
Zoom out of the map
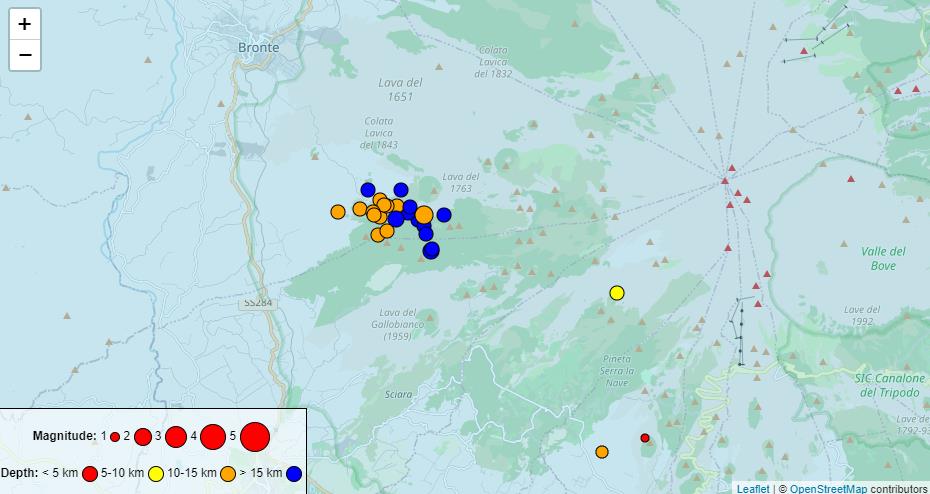pyautogui.click(x=25, y=55)
